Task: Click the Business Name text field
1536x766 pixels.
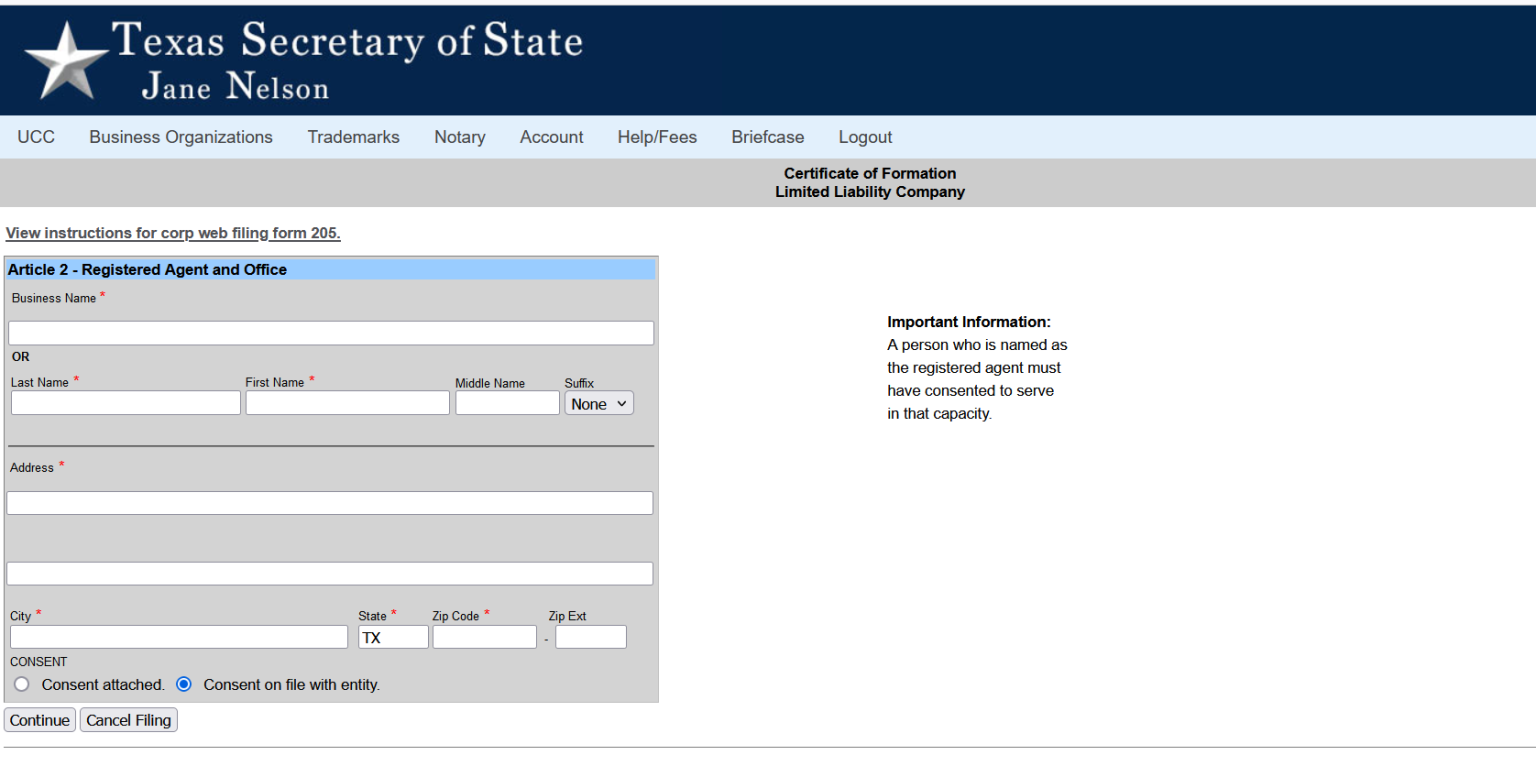Action: 331,333
